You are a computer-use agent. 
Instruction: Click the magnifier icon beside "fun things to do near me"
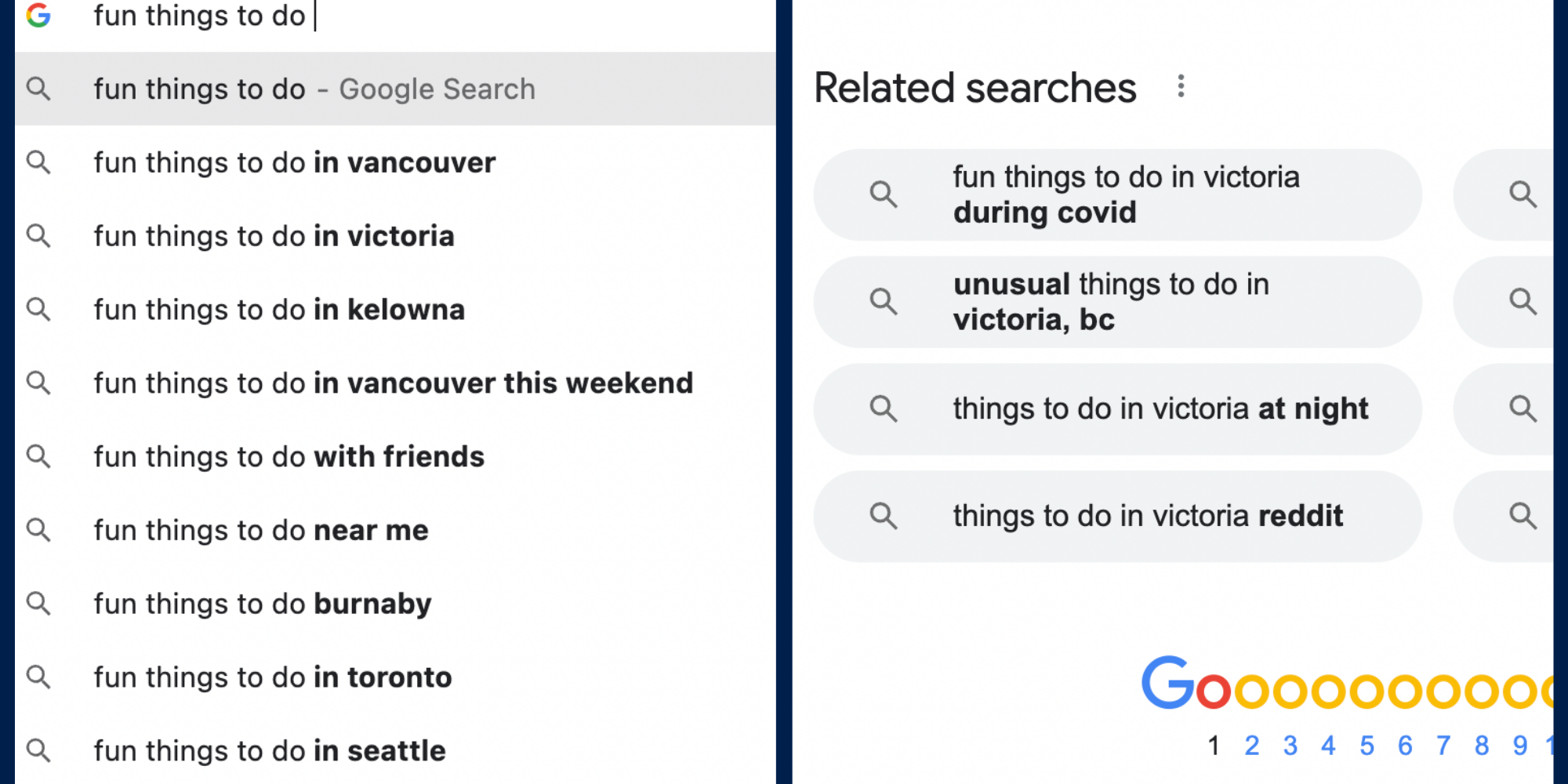click(38, 530)
